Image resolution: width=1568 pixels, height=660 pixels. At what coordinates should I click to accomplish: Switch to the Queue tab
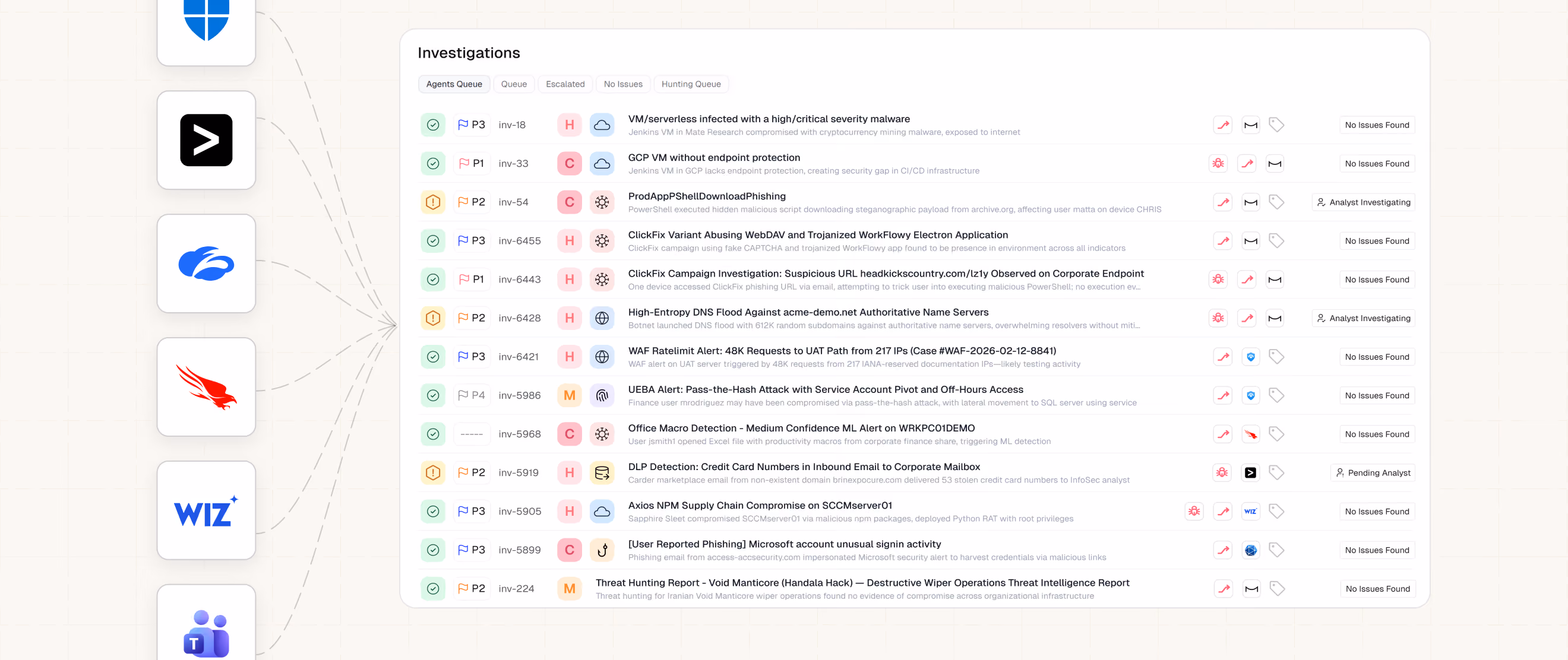513,84
